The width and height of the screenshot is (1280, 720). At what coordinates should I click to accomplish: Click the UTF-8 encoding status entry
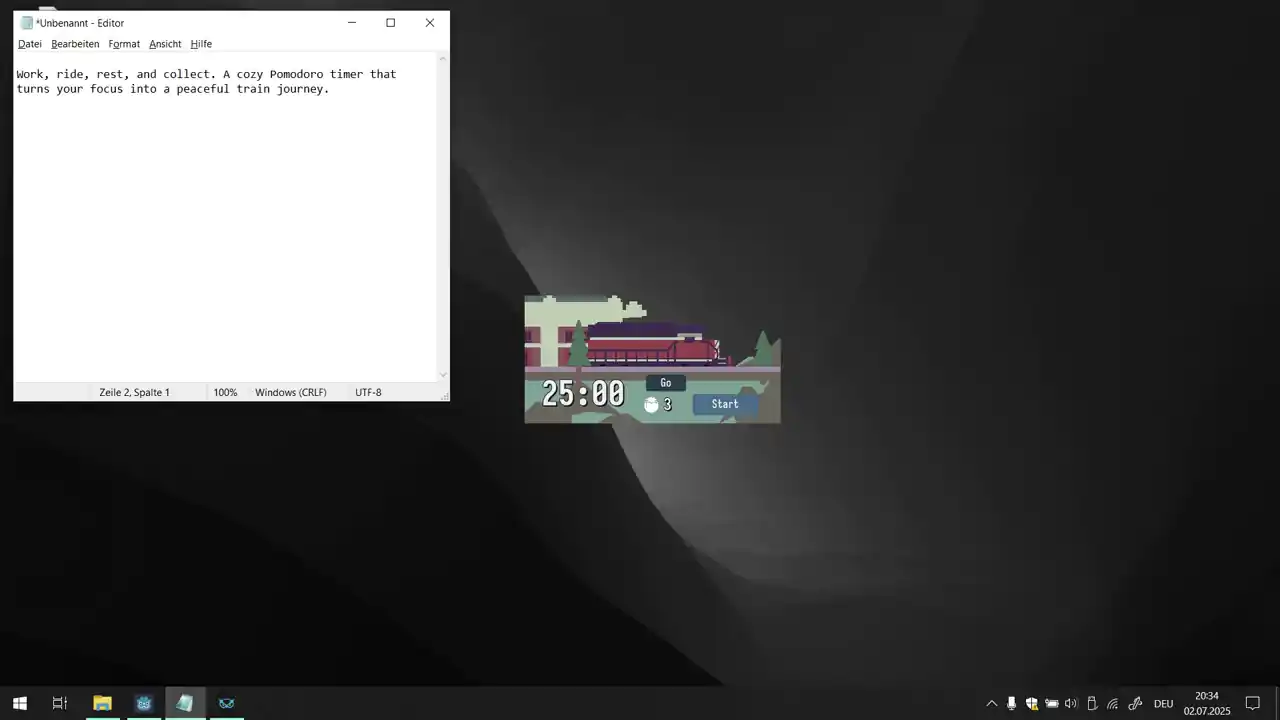pyautogui.click(x=368, y=392)
